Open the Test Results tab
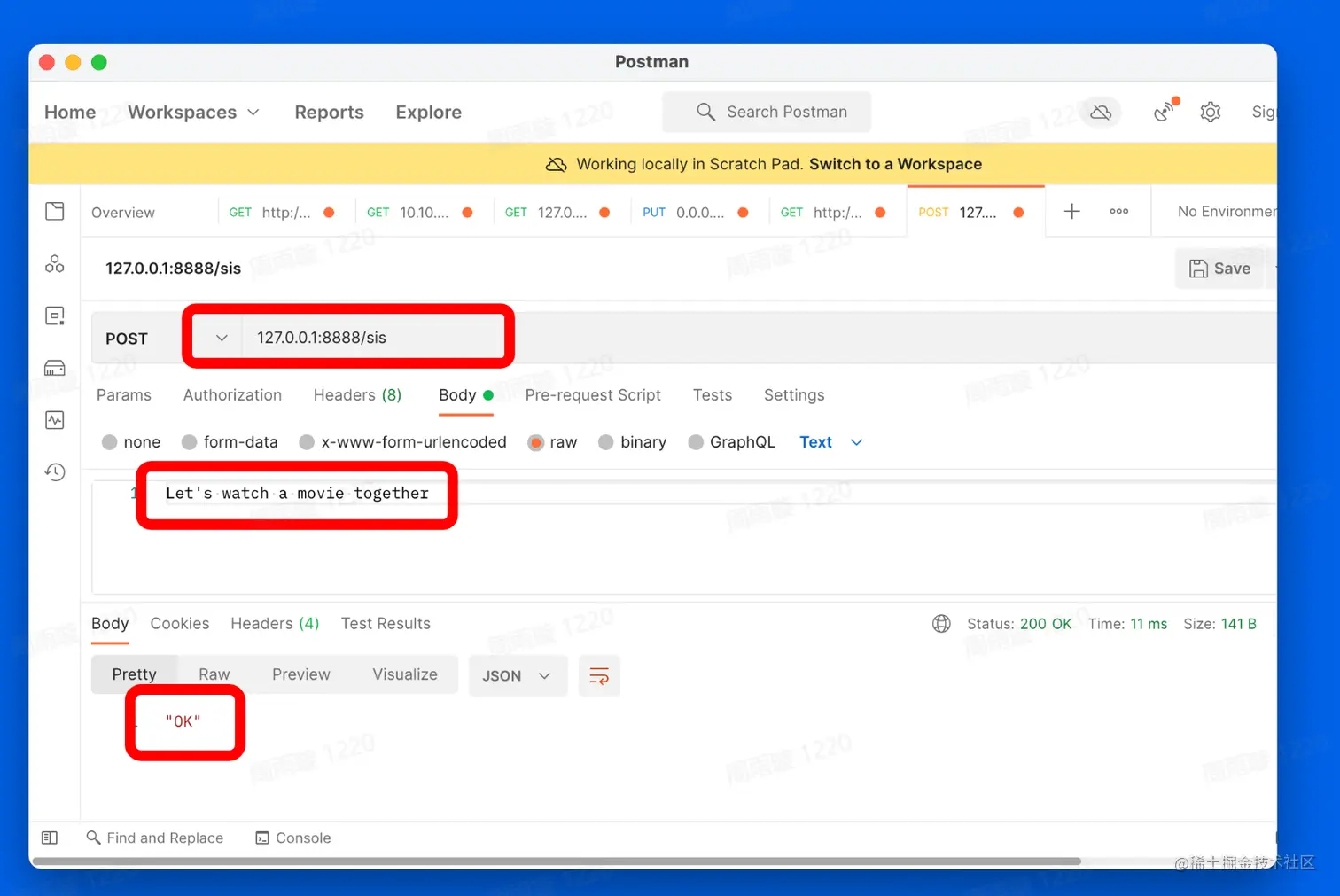The image size is (1340, 896). 386,624
